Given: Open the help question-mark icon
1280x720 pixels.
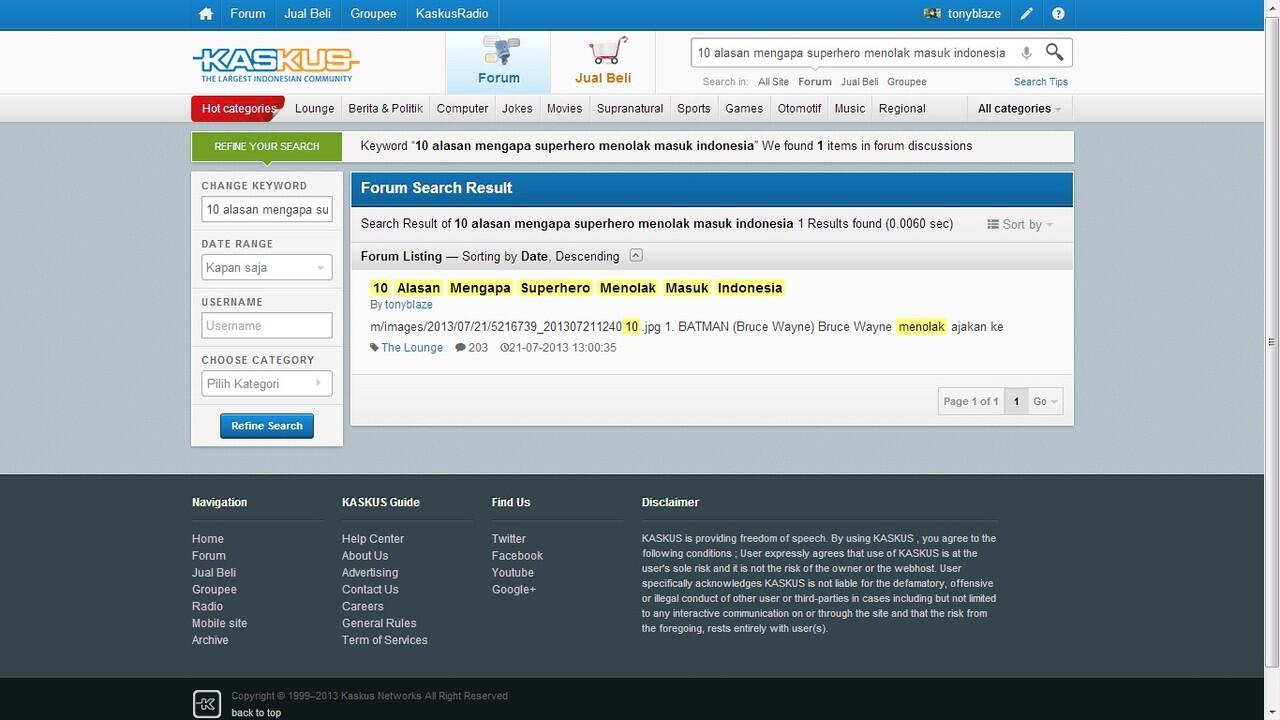Looking at the screenshot, I should click(x=1058, y=14).
